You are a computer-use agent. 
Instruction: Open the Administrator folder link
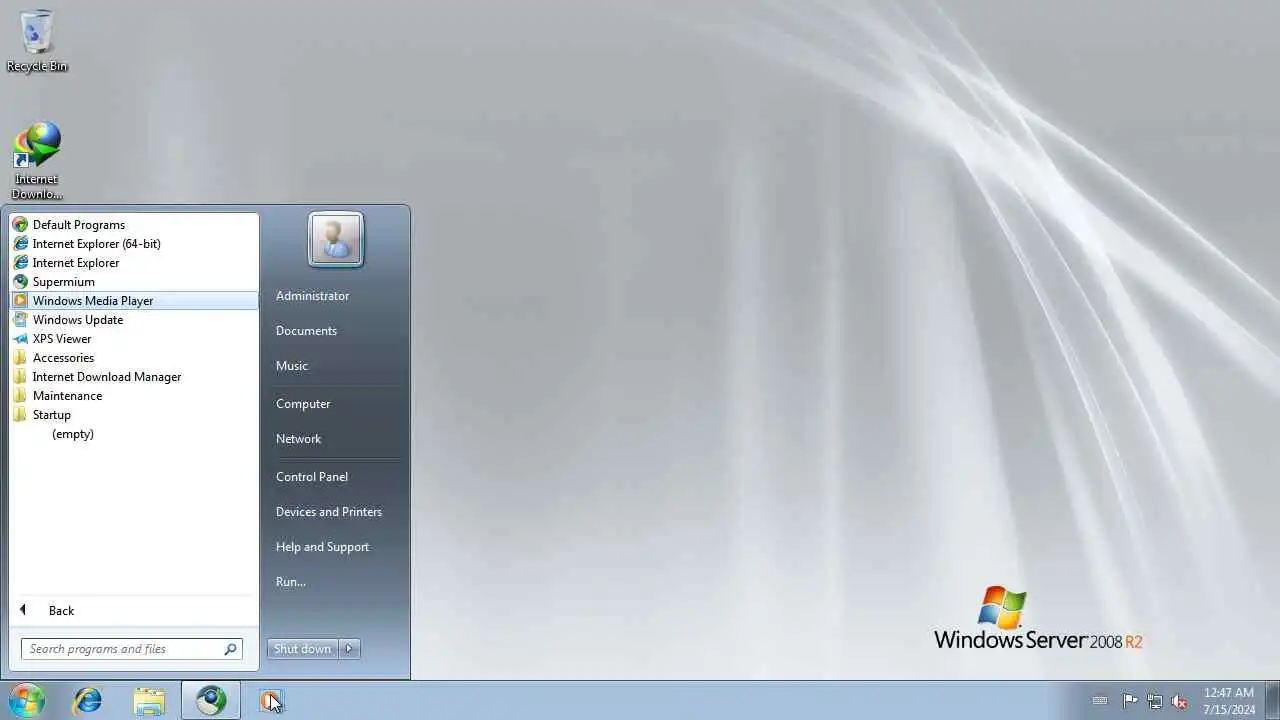point(313,296)
